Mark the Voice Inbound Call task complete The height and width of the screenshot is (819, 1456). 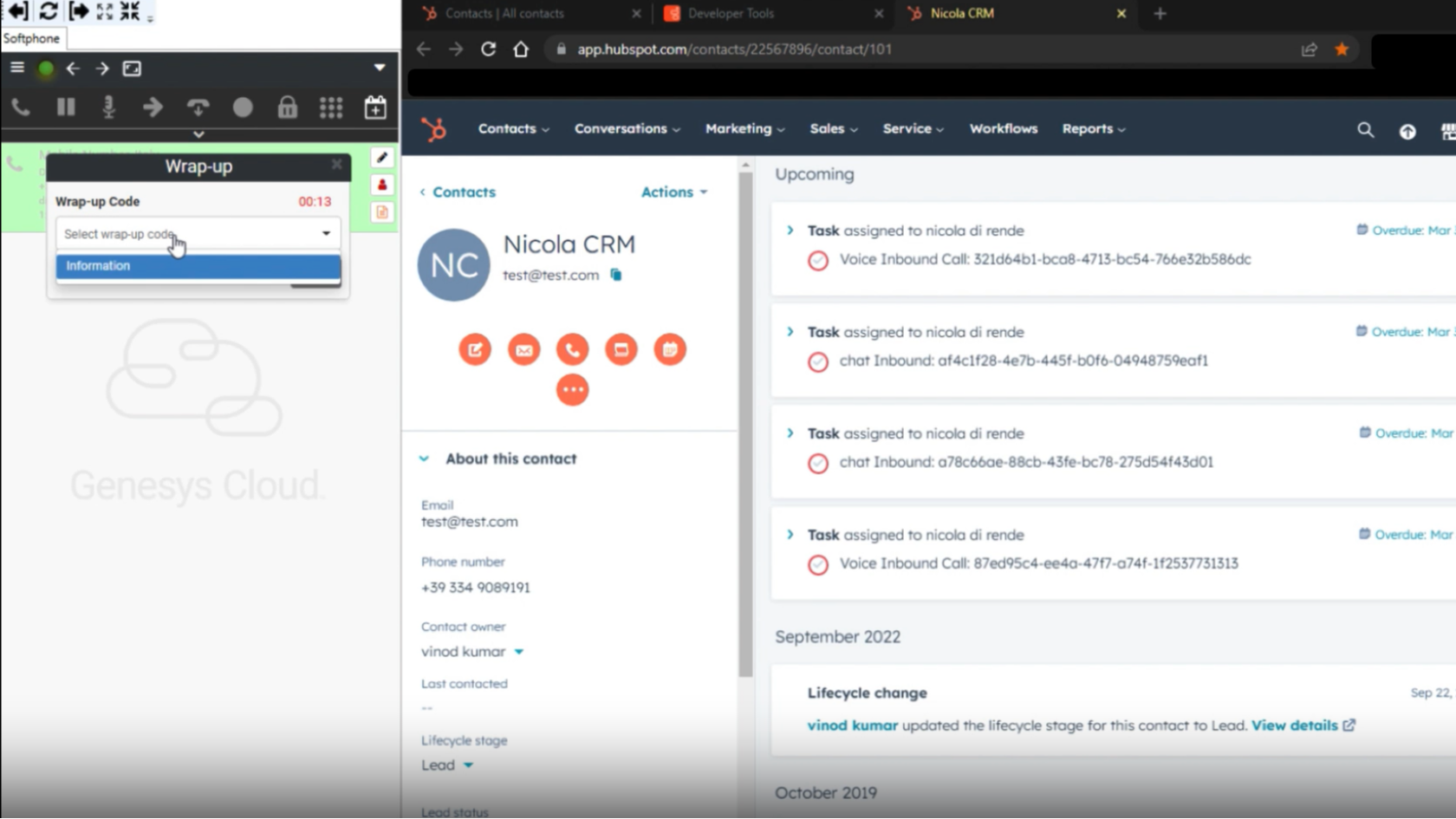(818, 260)
